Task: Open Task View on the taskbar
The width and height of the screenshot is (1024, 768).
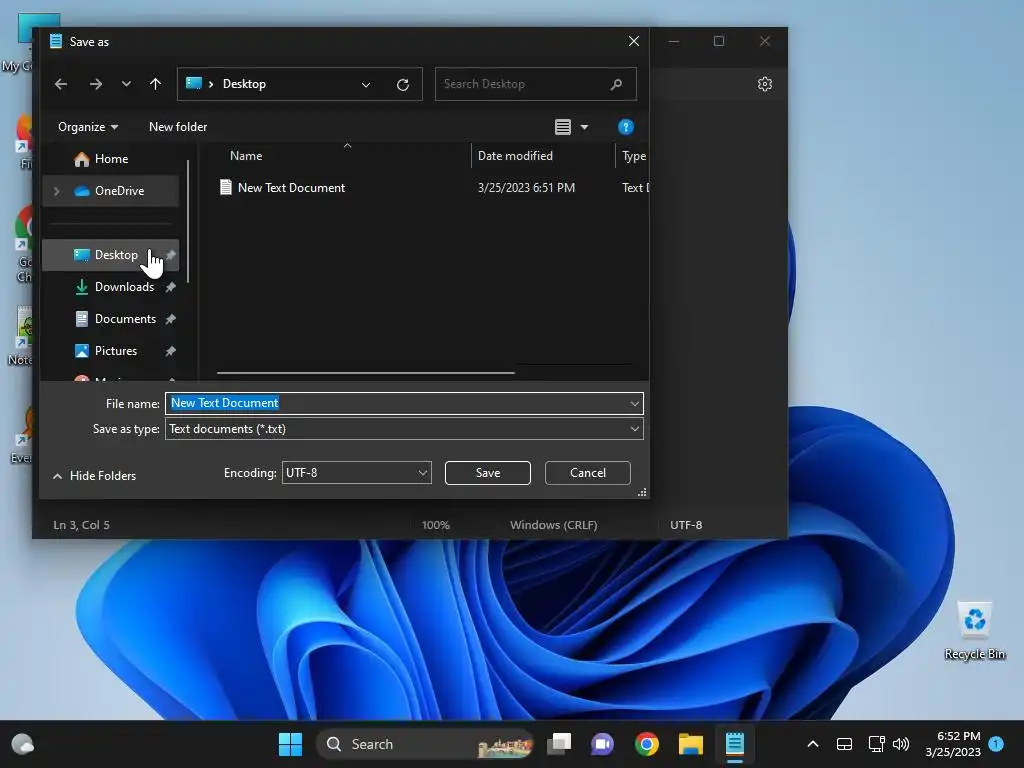Action: coord(559,744)
